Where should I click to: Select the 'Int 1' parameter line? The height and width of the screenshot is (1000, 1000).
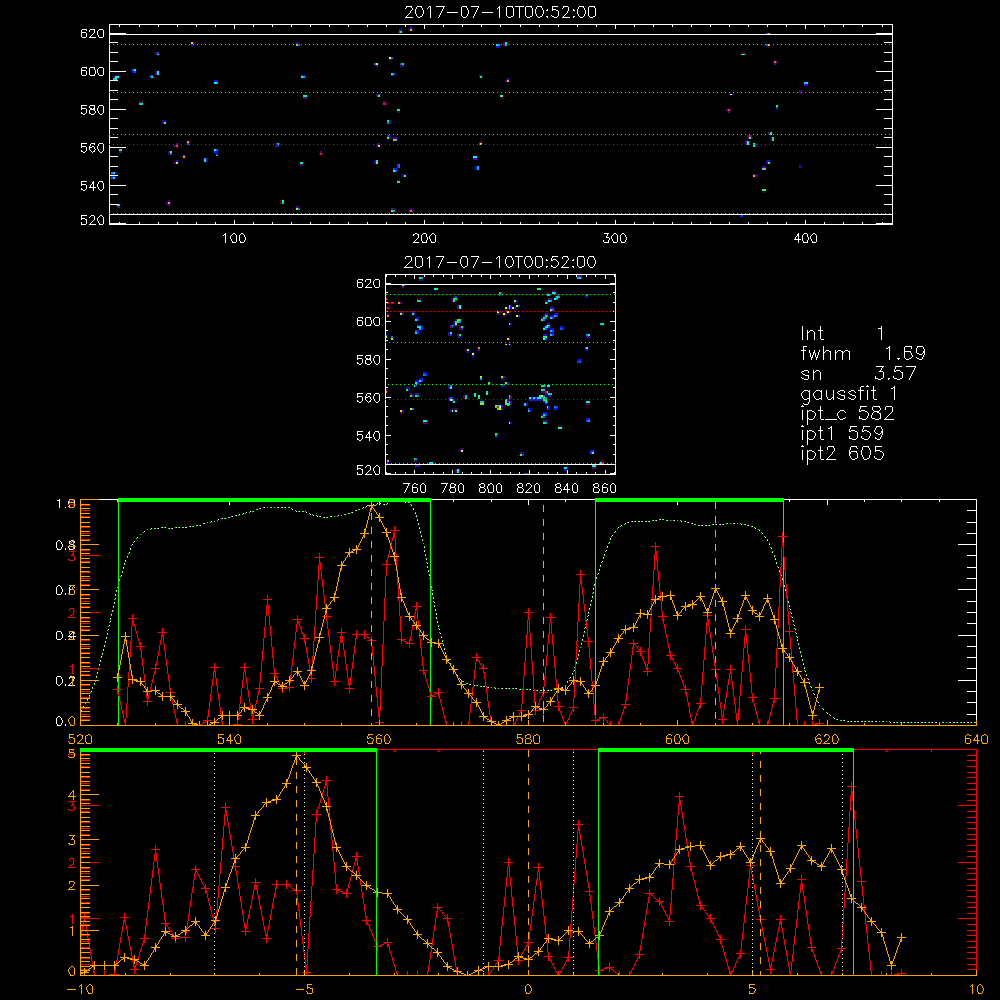(x=842, y=334)
